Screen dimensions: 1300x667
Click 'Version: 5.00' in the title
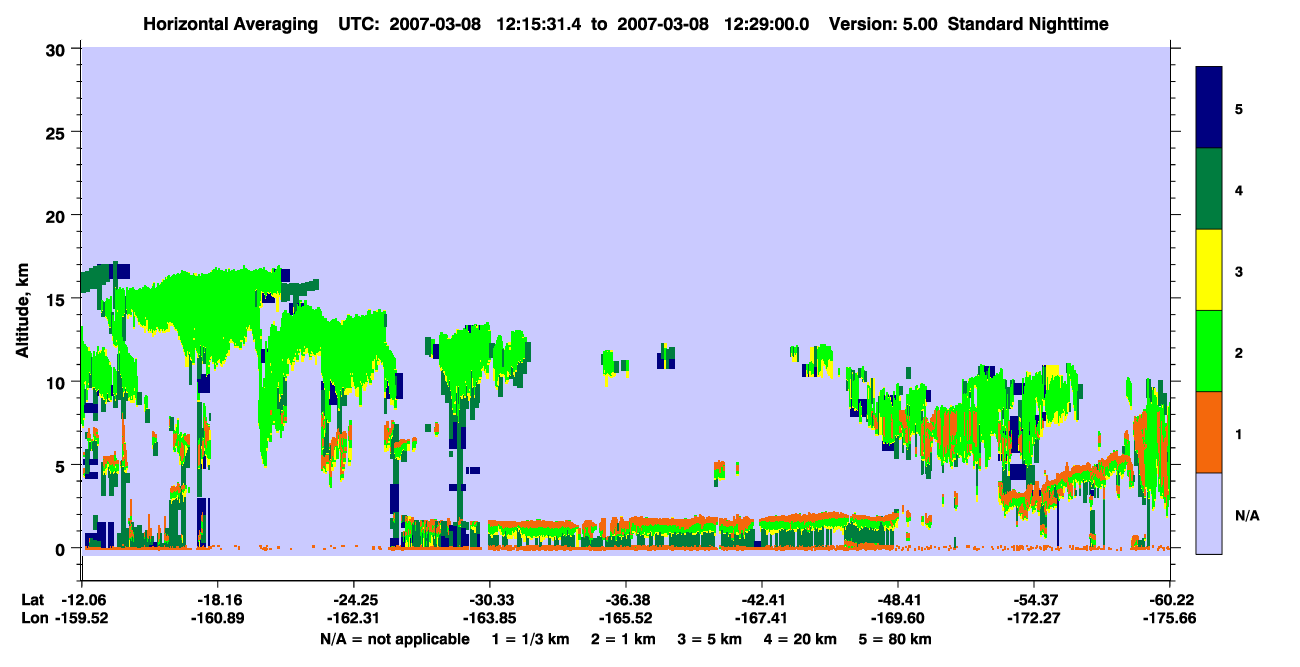pyautogui.click(x=884, y=24)
